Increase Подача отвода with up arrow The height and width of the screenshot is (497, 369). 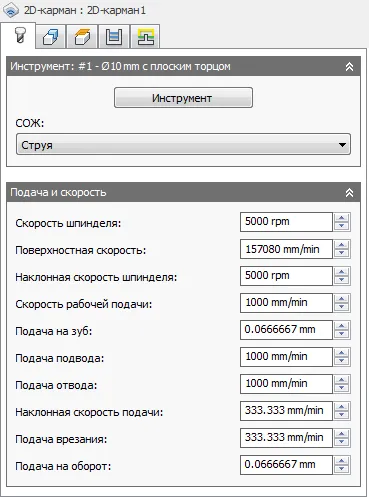pos(342,380)
